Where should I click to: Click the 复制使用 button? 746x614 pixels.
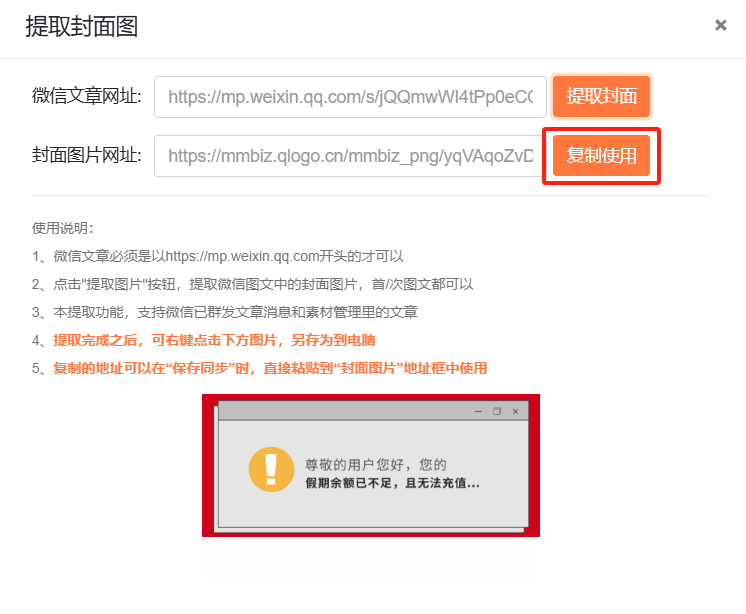click(x=601, y=156)
